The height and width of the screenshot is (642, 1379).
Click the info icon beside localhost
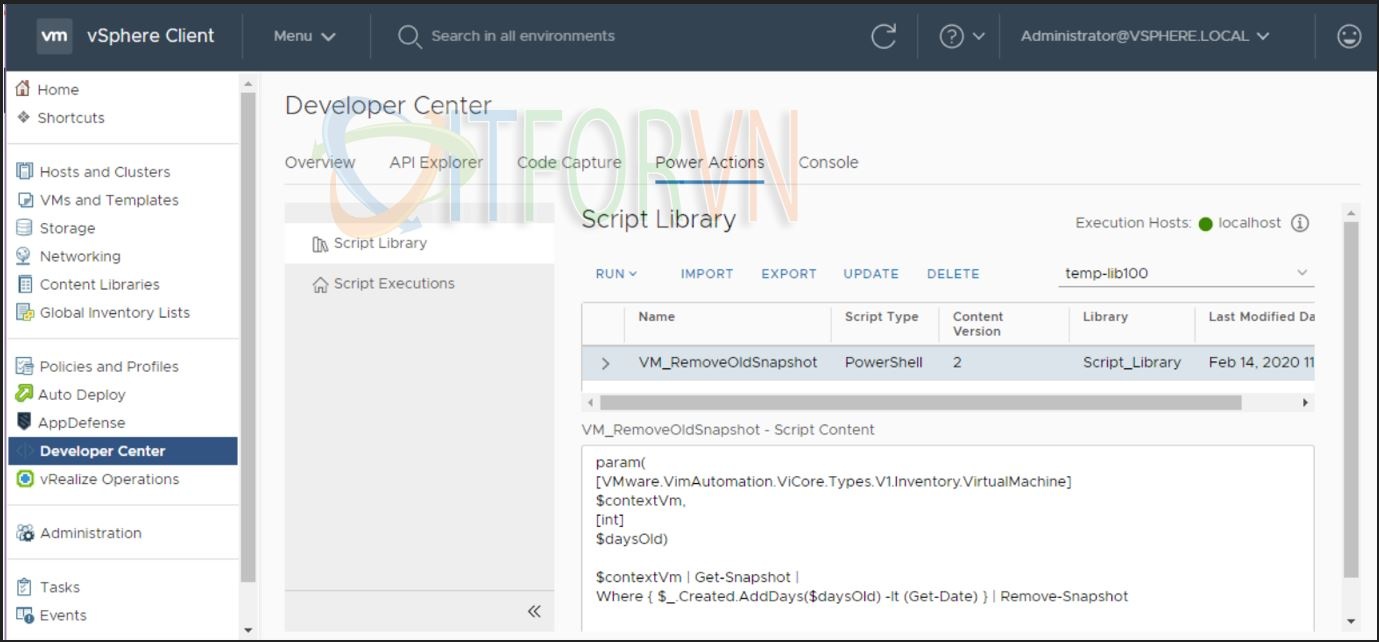(x=1300, y=223)
